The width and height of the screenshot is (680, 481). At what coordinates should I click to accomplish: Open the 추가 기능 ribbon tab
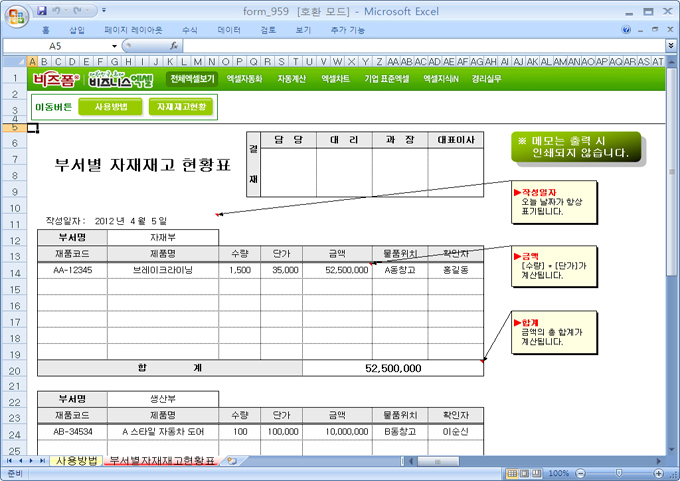(x=347, y=30)
